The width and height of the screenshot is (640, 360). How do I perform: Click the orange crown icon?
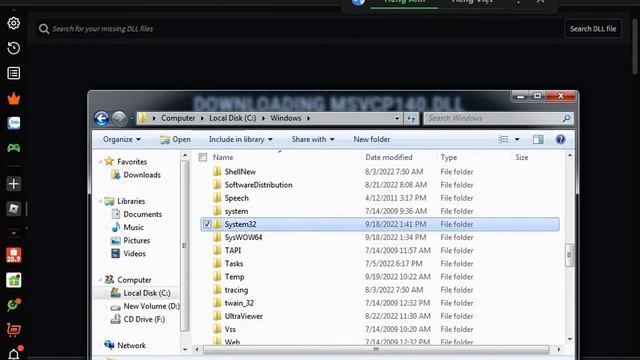[13, 98]
